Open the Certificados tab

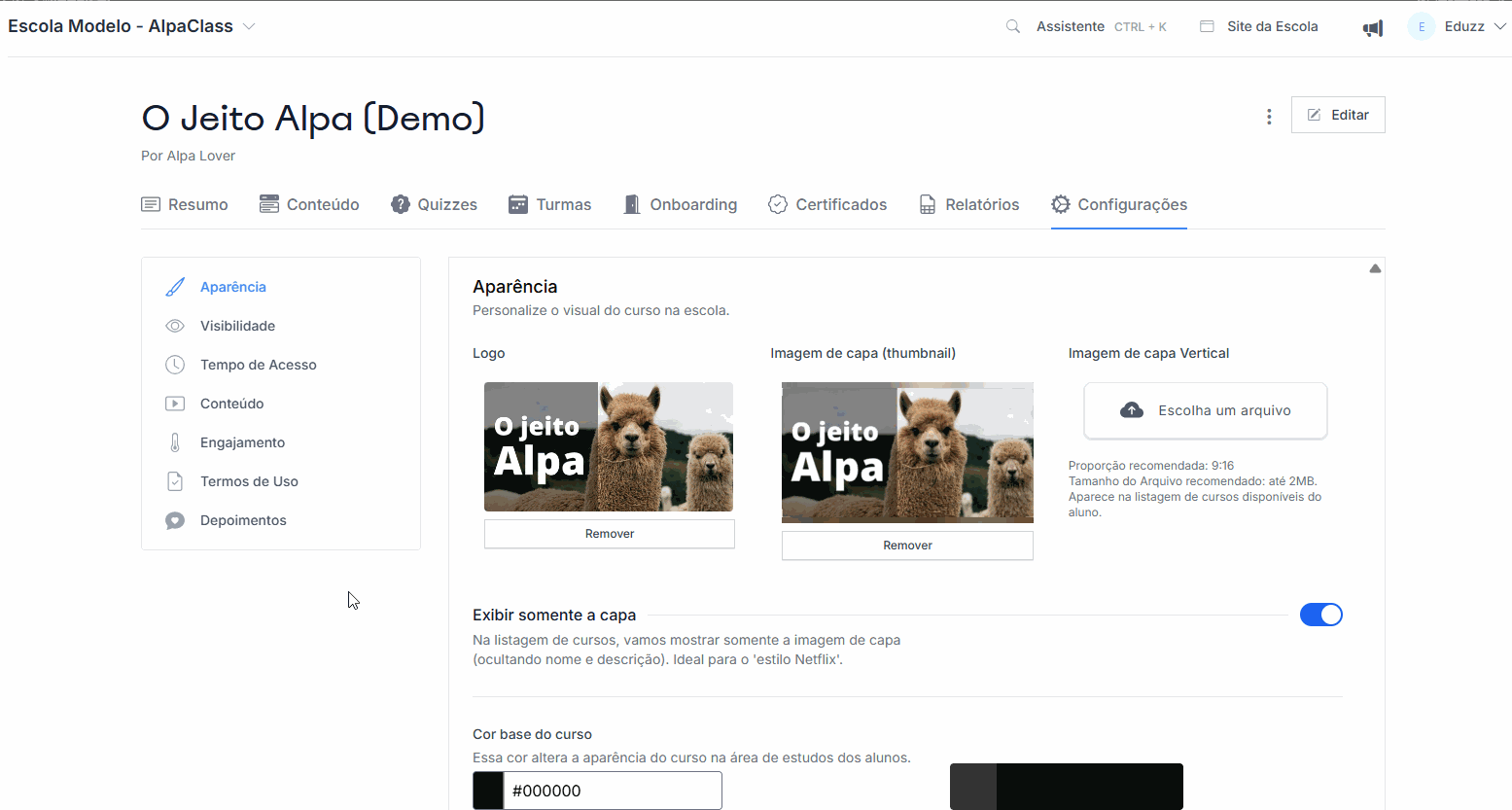point(827,204)
